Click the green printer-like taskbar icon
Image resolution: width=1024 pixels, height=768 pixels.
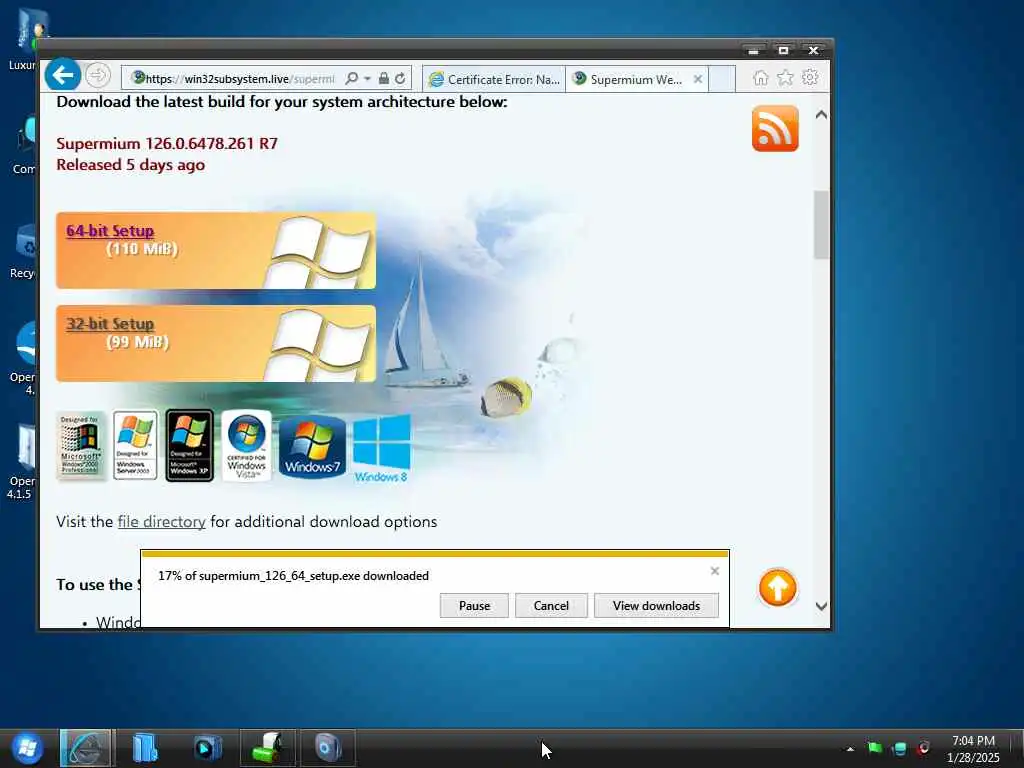coord(268,747)
